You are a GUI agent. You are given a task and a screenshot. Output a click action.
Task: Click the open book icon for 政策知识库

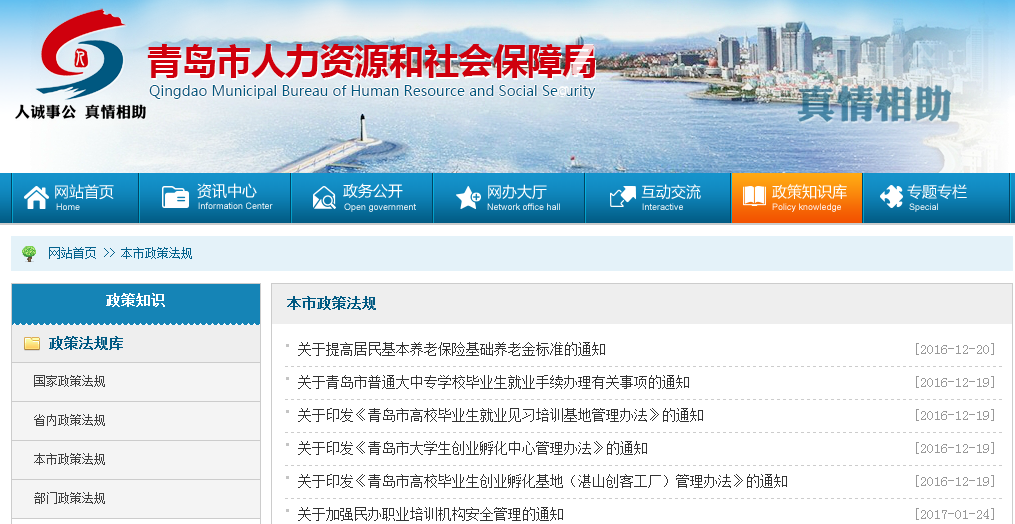coord(752,198)
